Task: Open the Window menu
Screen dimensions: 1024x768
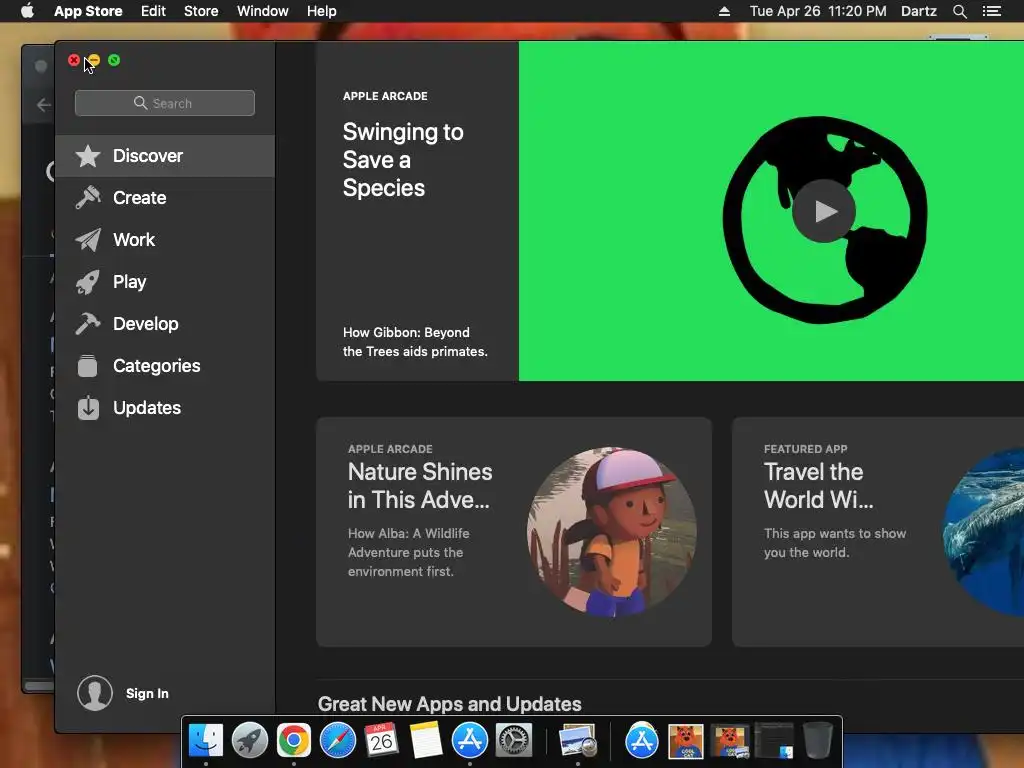Action: [x=263, y=11]
